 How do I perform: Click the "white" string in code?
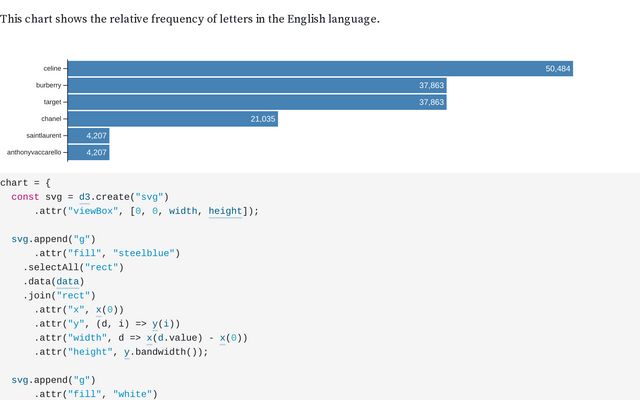132,394
